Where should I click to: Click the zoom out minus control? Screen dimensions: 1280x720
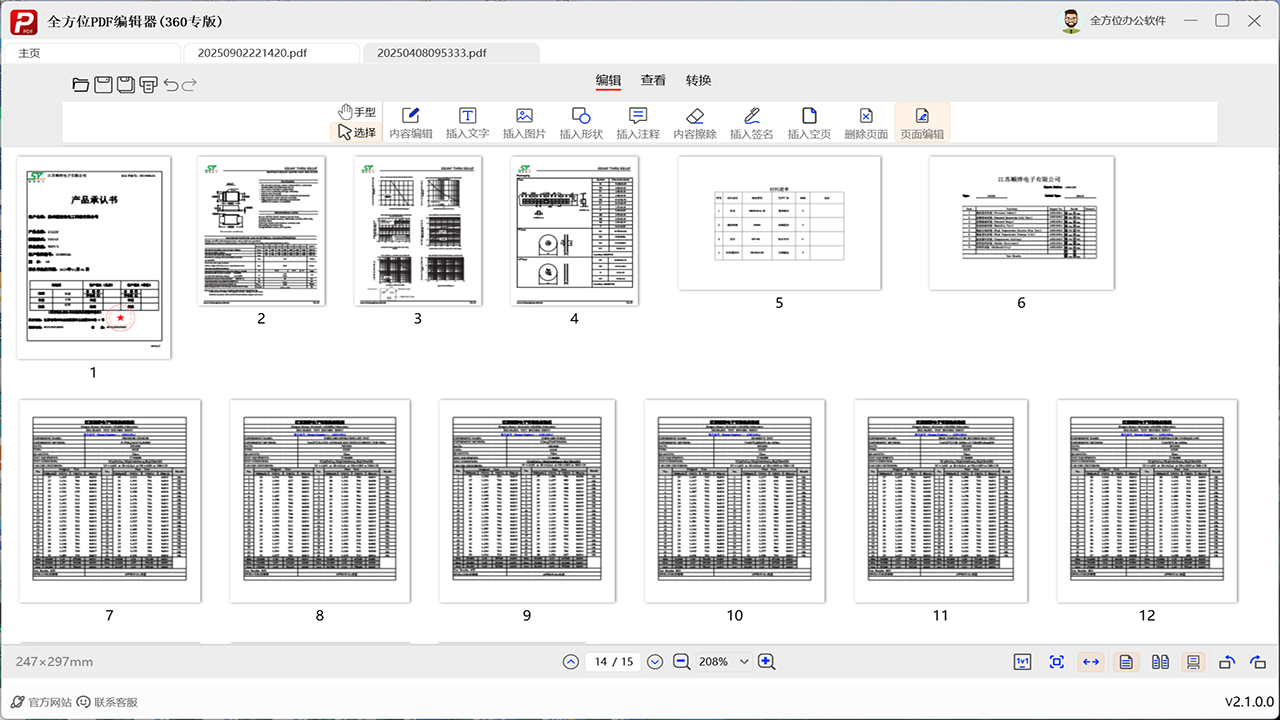pyautogui.click(x=681, y=661)
